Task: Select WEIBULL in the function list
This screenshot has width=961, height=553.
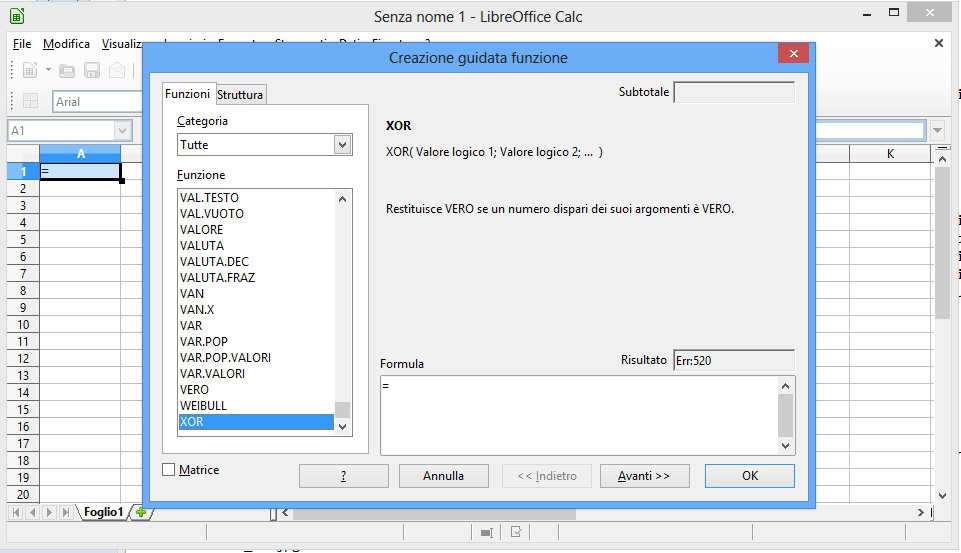Action: coord(203,406)
